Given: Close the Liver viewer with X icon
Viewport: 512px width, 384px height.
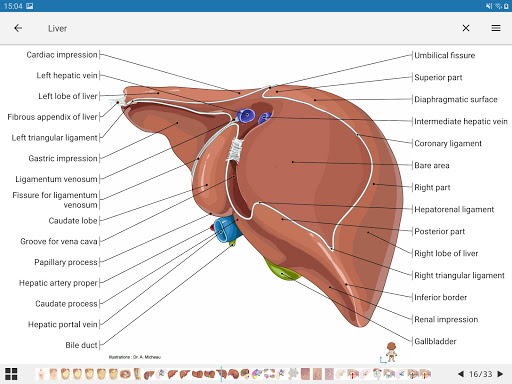Looking at the screenshot, I should pos(466,28).
